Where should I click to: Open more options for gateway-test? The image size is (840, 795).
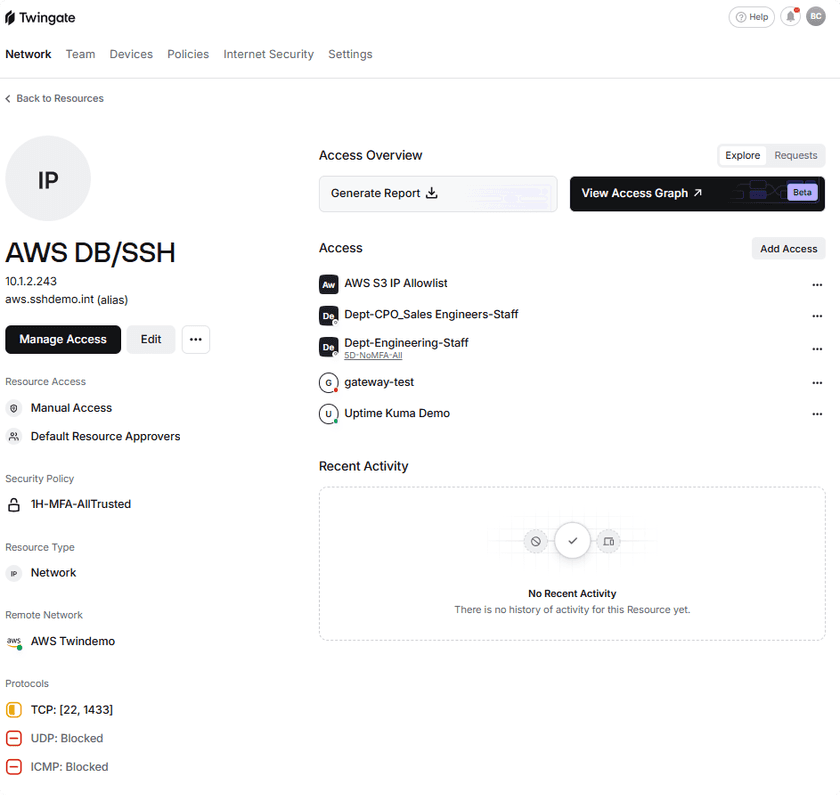point(817,382)
